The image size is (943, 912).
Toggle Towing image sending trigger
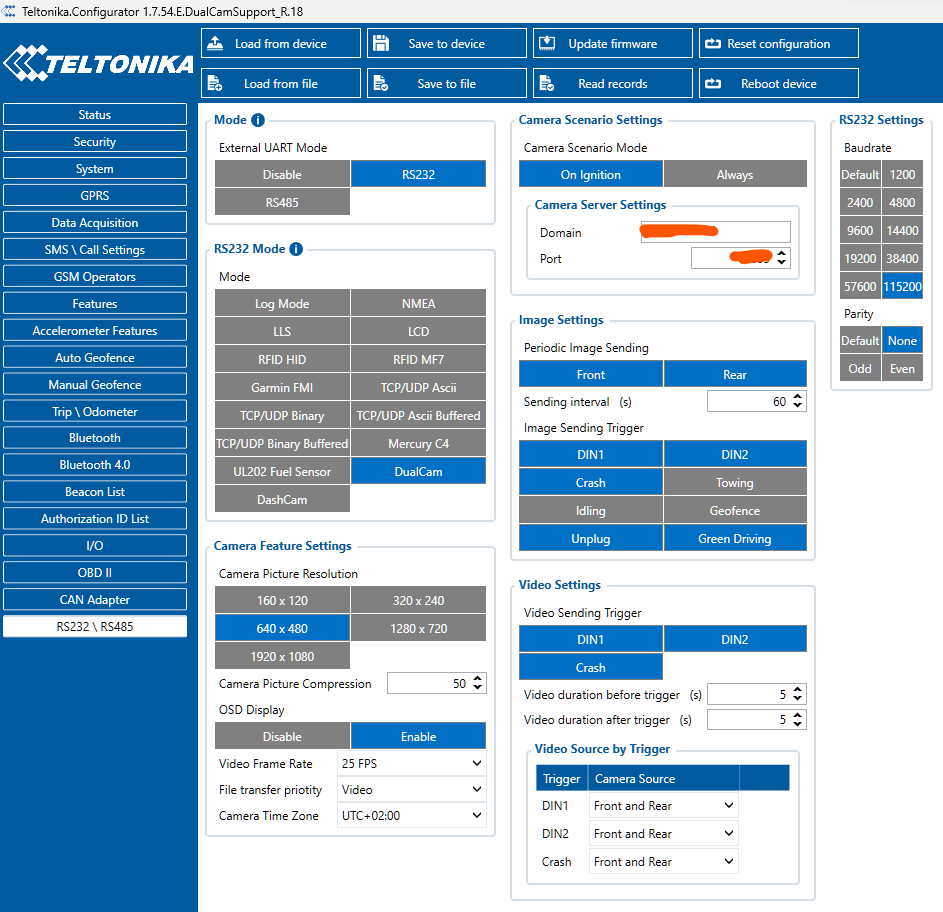pyautogui.click(x=735, y=482)
